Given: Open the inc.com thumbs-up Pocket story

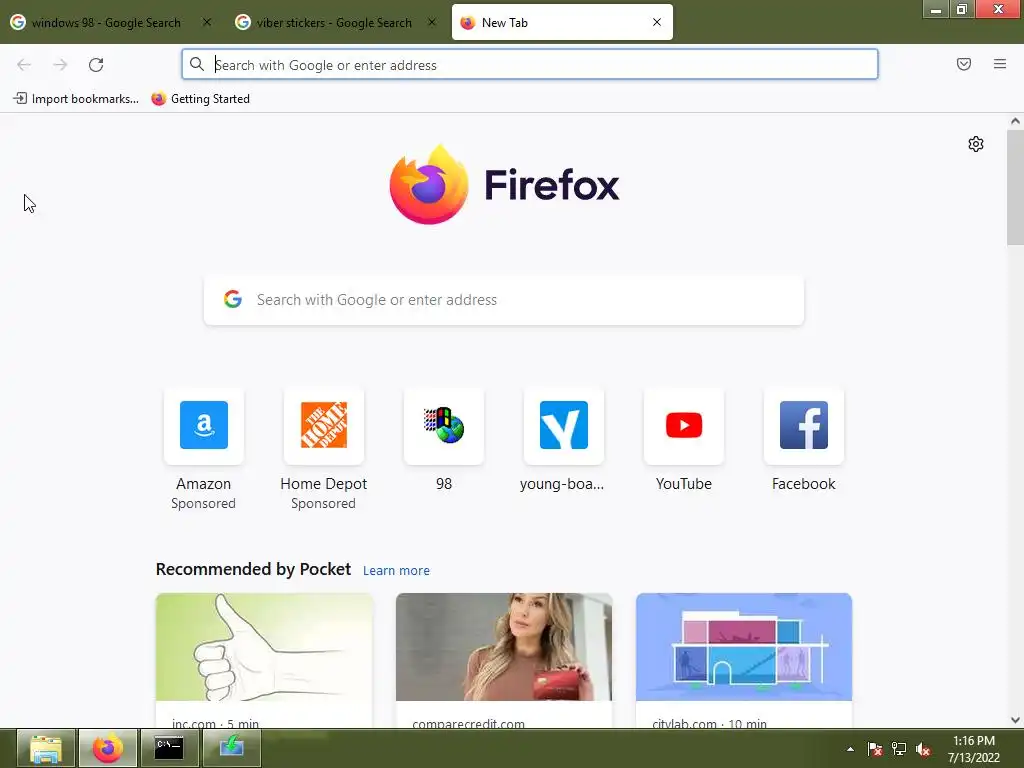Looking at the screenshot, I should pyautogui.click(x=264, y=647).
